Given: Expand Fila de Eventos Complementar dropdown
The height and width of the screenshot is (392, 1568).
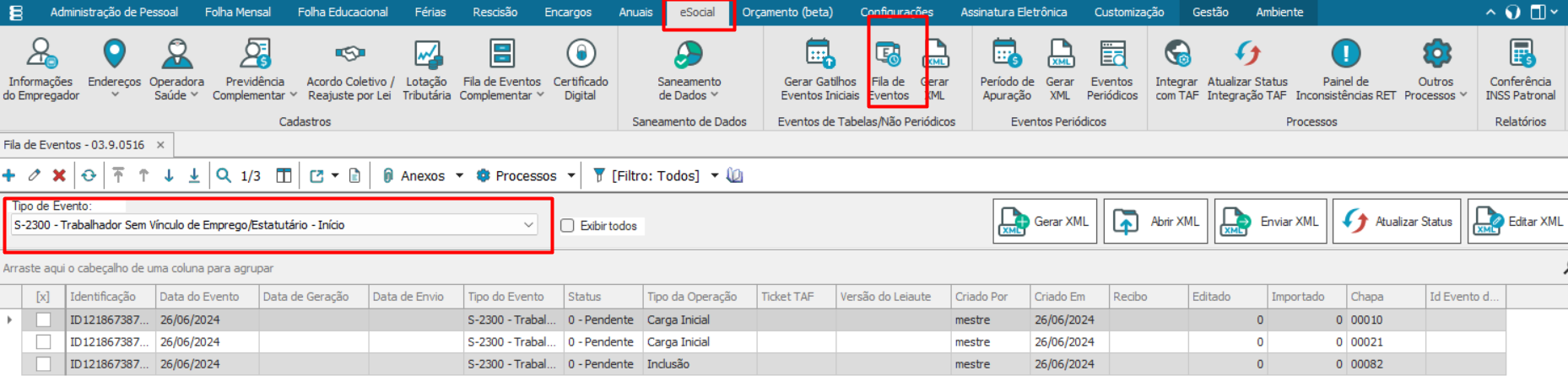Looking at the screenshot, I should pos(540,95).
